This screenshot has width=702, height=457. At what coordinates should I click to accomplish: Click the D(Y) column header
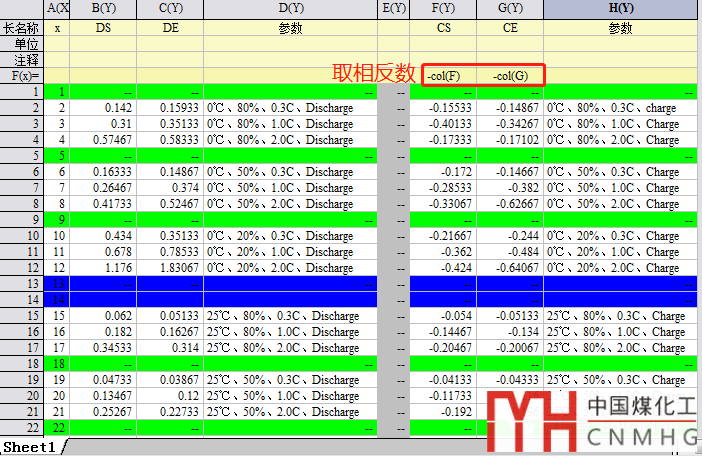coord(290,9)
